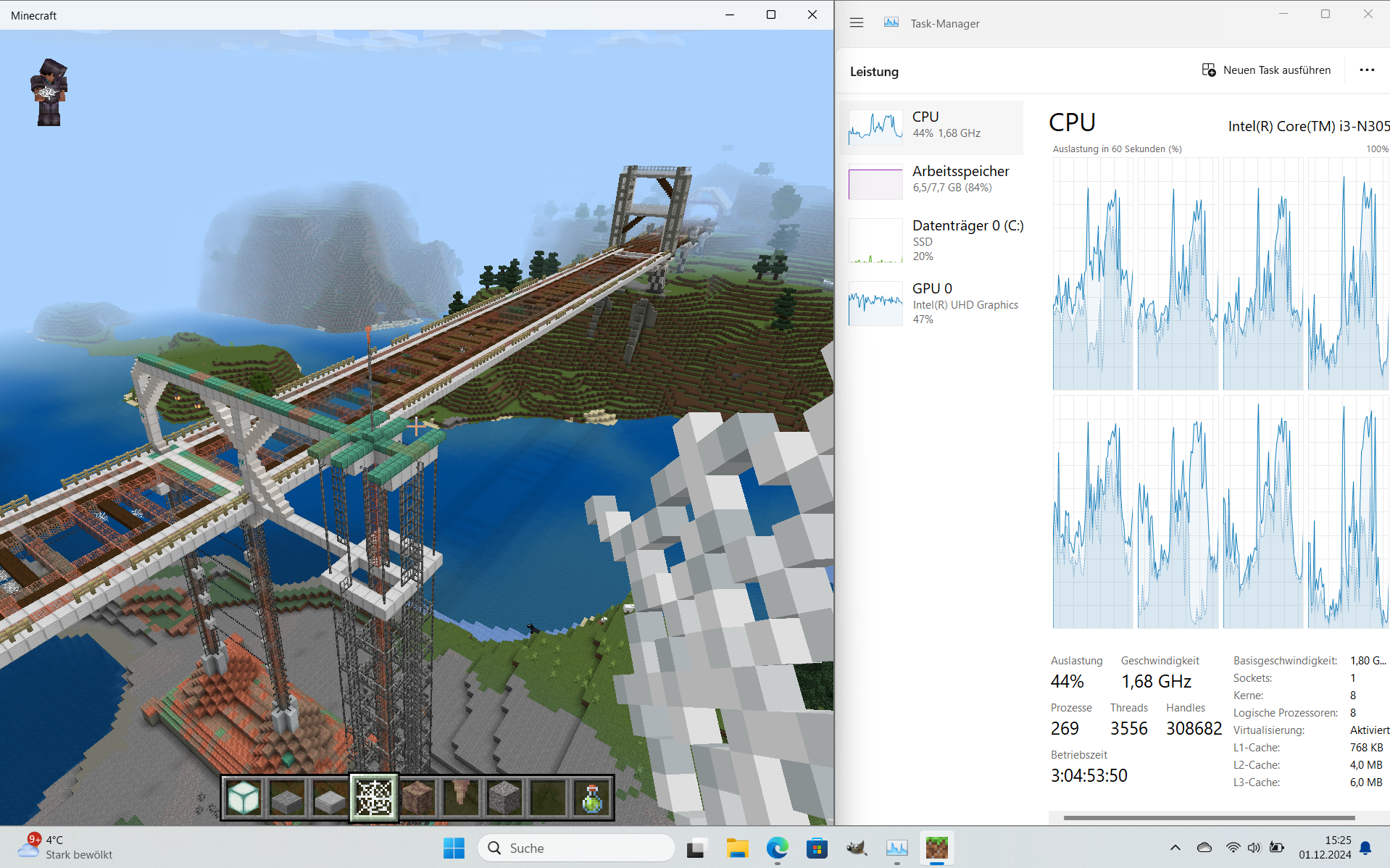Open the Task Manager hamburger navigation menu
The image size is (1390, 868).
tap(856, 22)
